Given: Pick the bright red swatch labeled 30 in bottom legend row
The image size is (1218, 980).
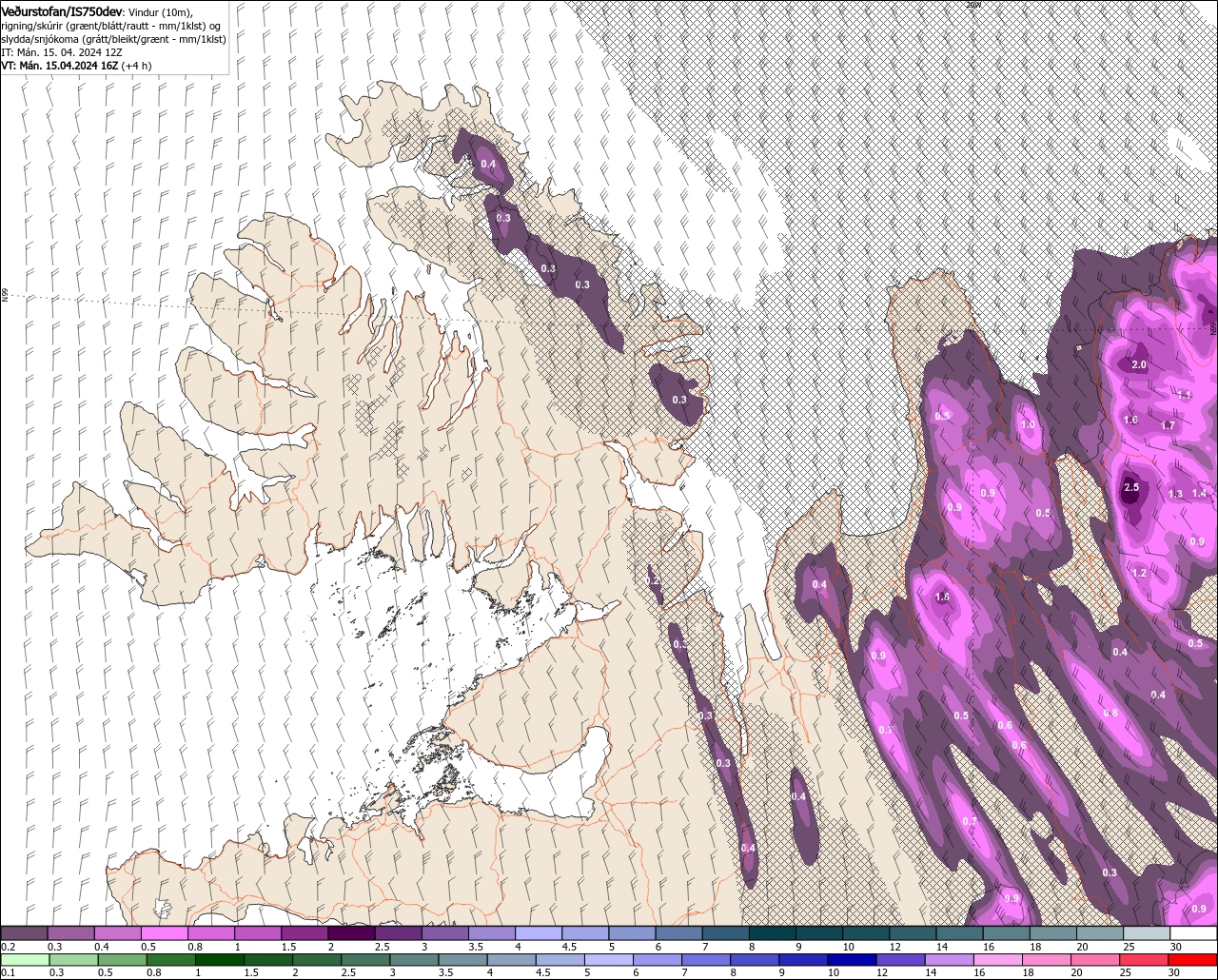Looking at the screenshot, I should coord(1193,960).
